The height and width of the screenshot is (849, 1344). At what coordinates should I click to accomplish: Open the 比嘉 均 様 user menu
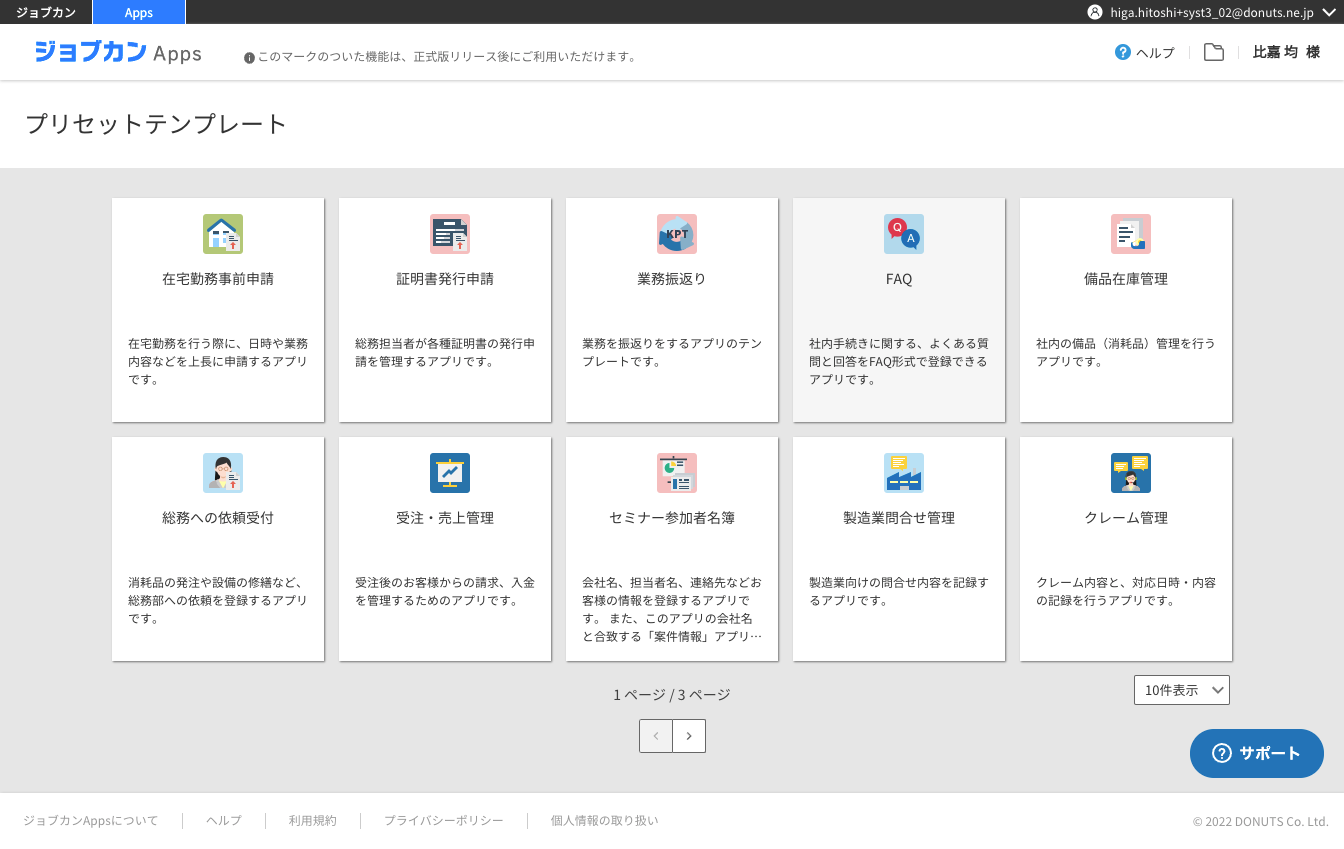pyautogui.click(x=1286, y=53)
